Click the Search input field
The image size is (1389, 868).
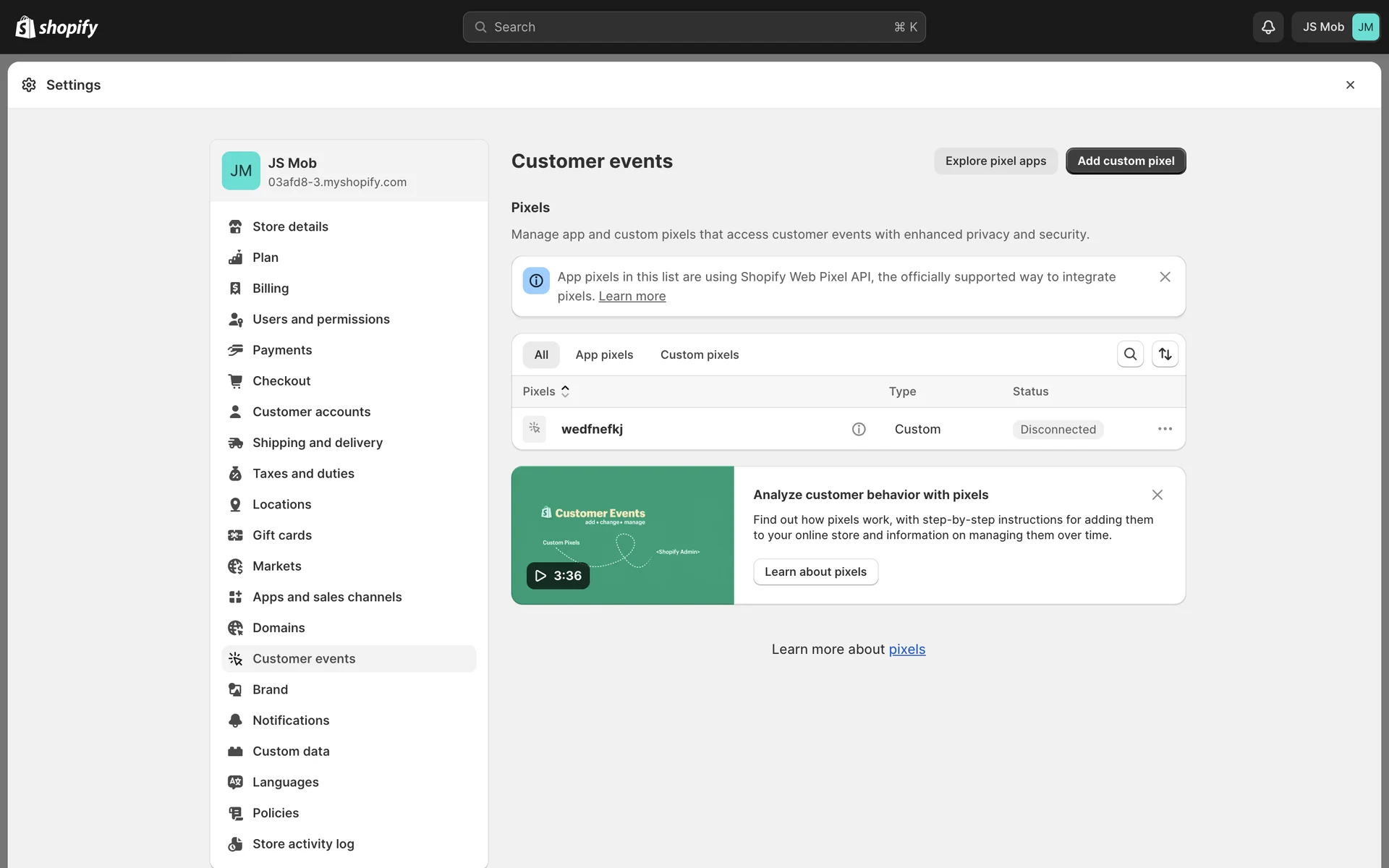click(694, 27)
